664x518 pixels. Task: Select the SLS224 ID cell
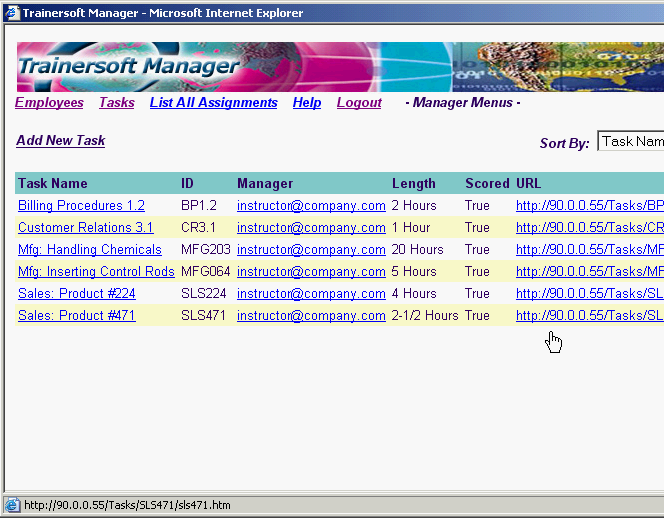[x=204, y=294]
